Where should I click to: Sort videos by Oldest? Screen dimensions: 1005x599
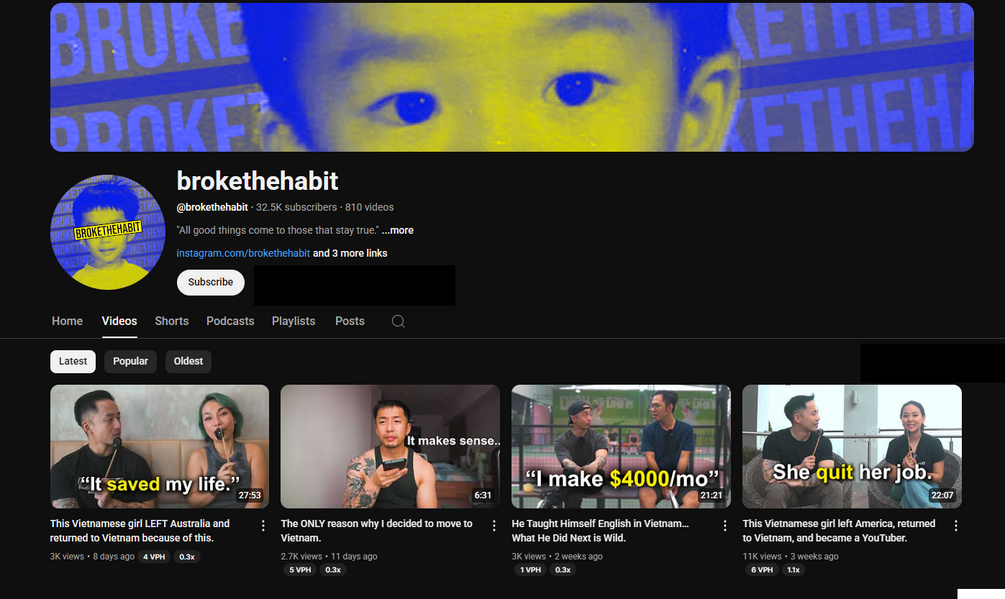188,361
